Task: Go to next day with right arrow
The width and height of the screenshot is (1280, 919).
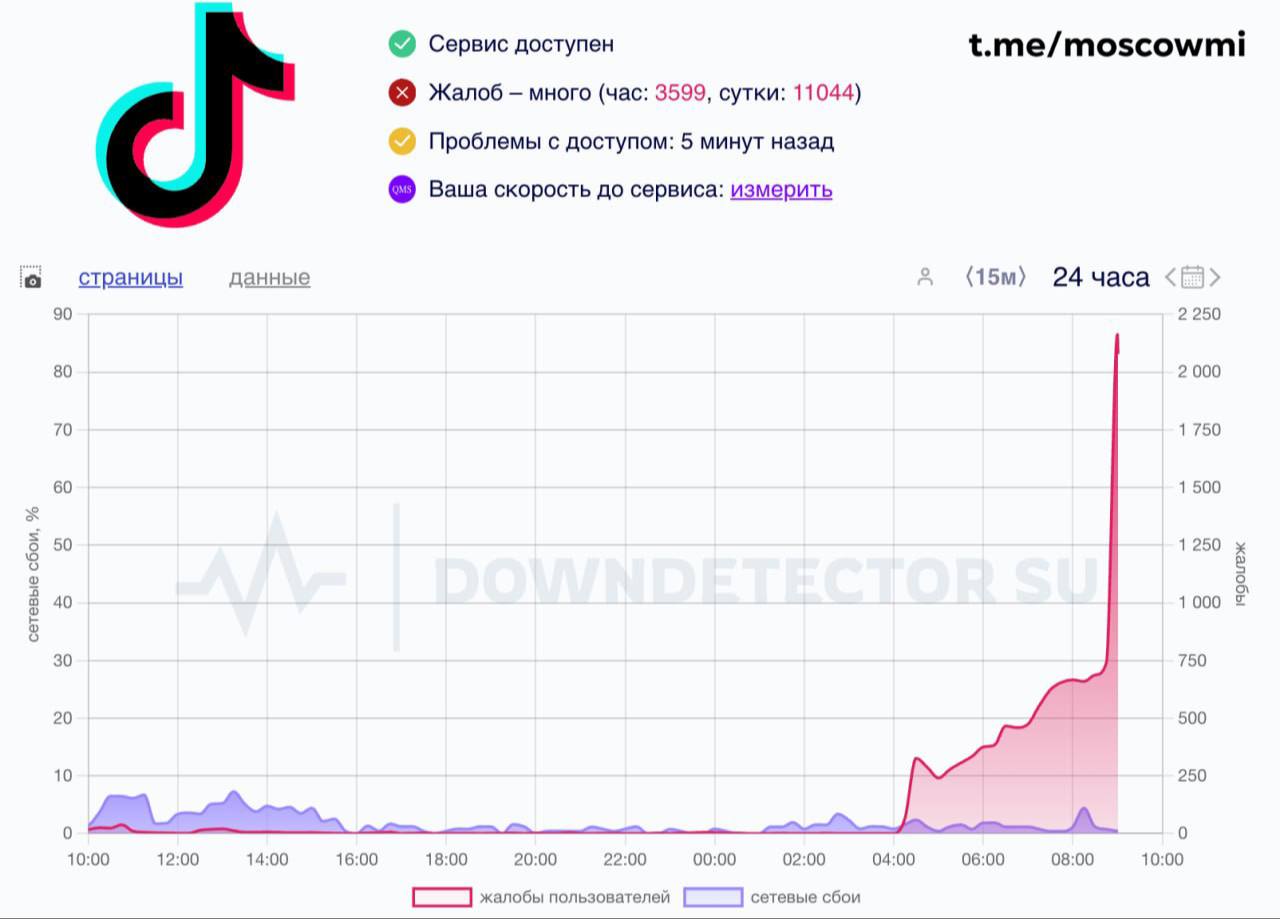Action: coord(1215,277)
